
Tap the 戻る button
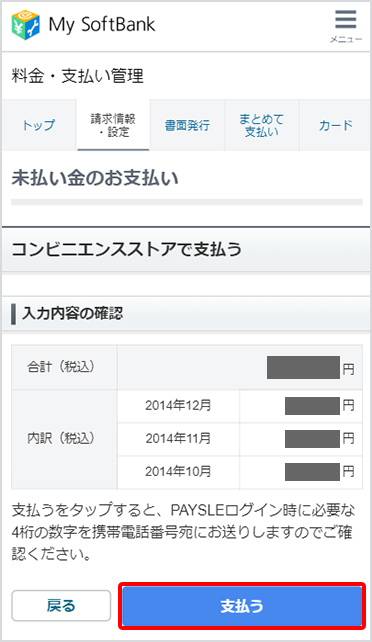[x=61, y=606]
